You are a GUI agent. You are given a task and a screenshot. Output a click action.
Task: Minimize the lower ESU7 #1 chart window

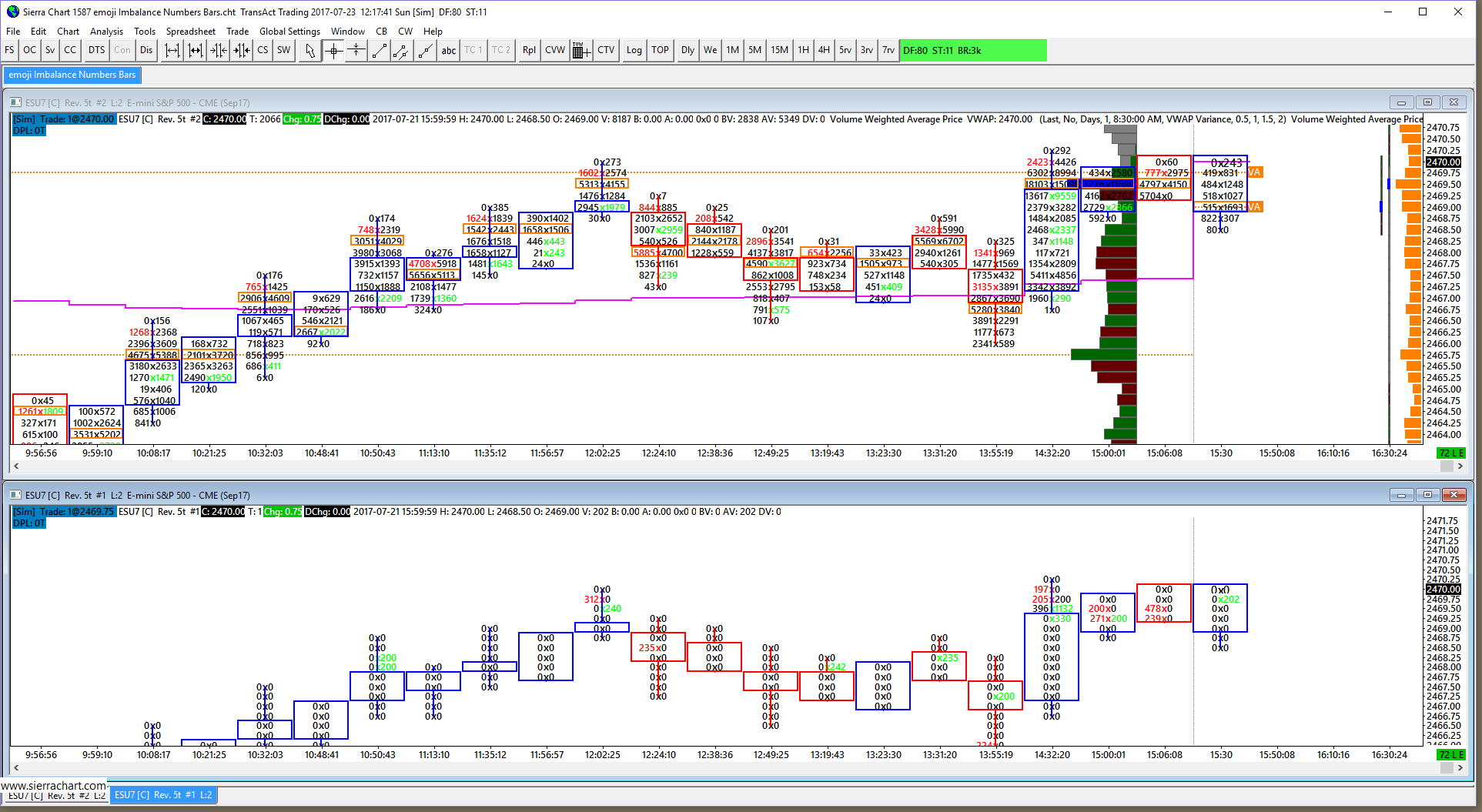click(1401, 495)
